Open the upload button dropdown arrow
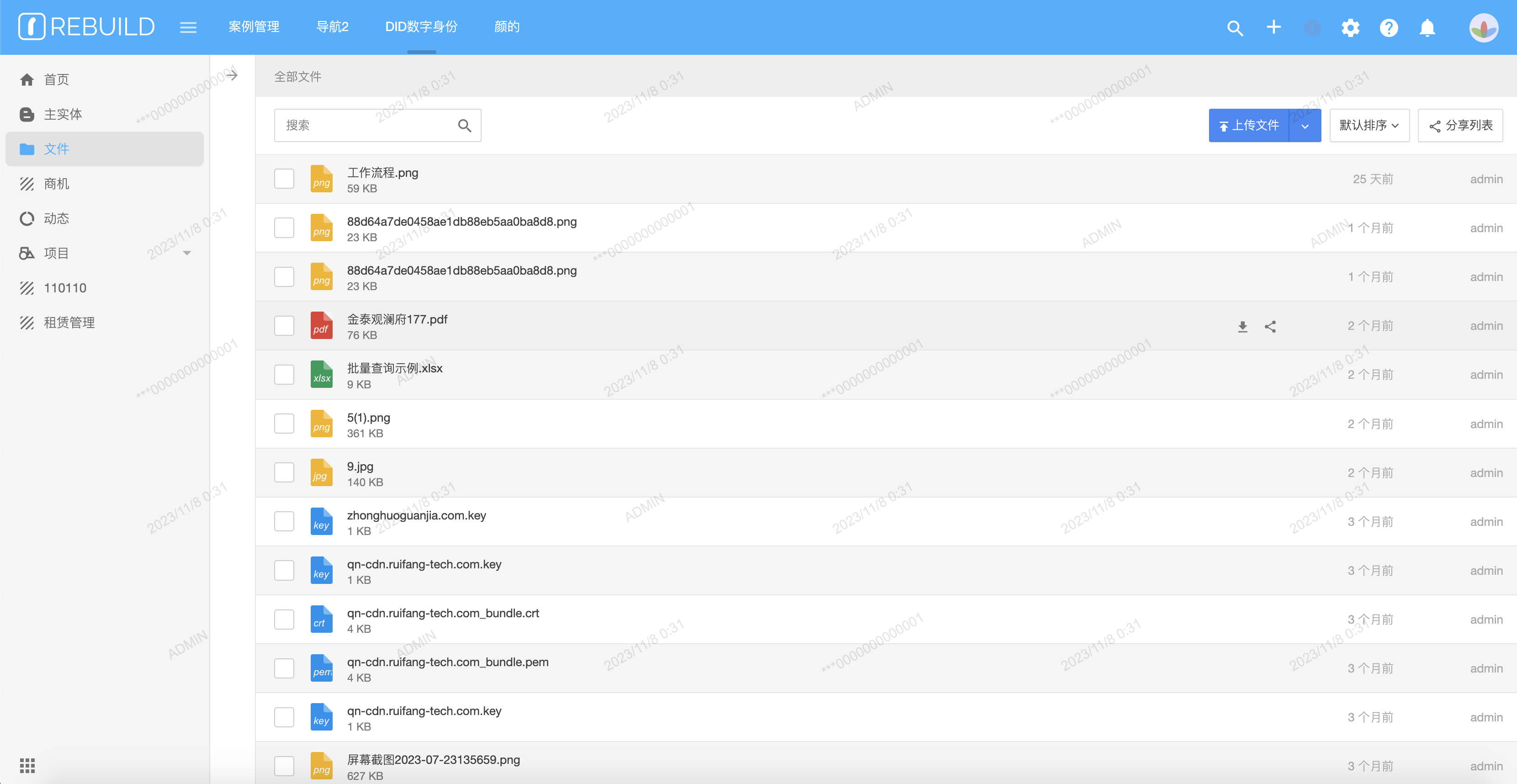1517x784 pixels. (1305, 126)
